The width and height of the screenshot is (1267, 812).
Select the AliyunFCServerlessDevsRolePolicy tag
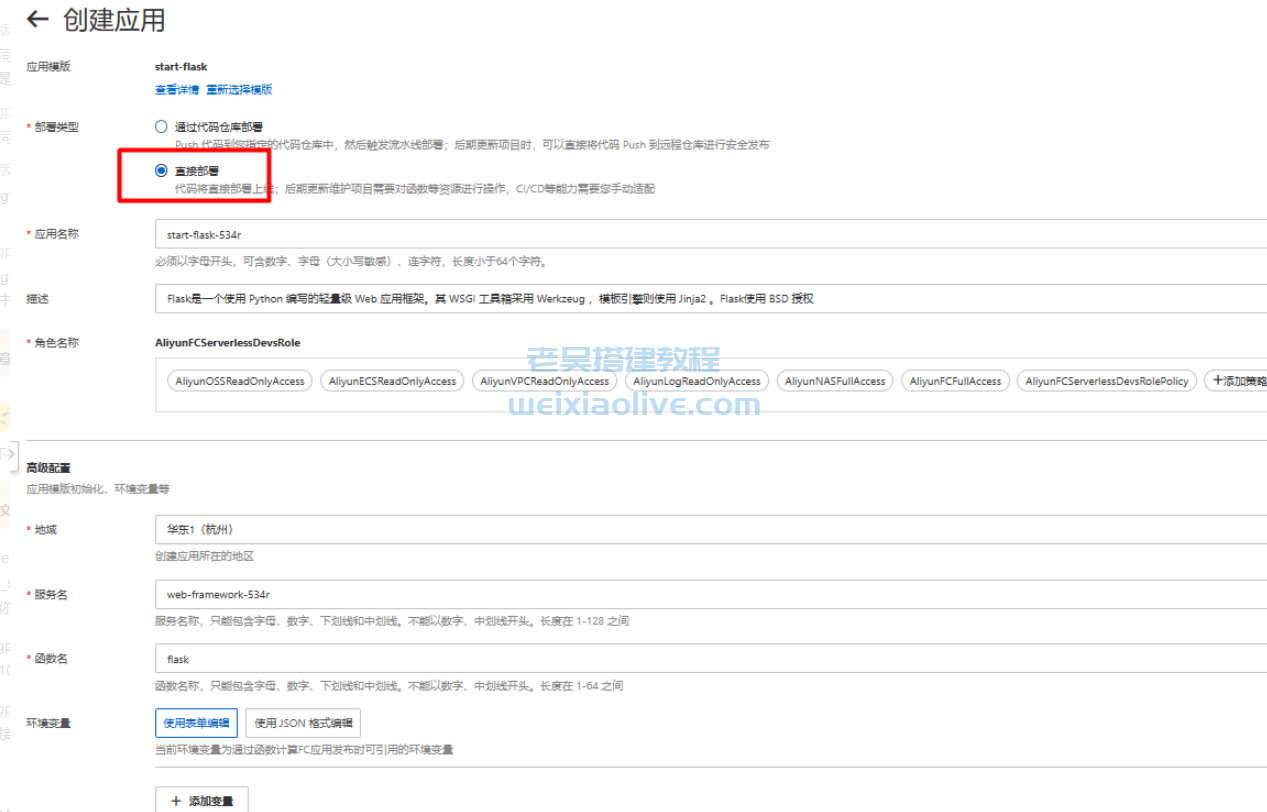(x=1106, y=381)
